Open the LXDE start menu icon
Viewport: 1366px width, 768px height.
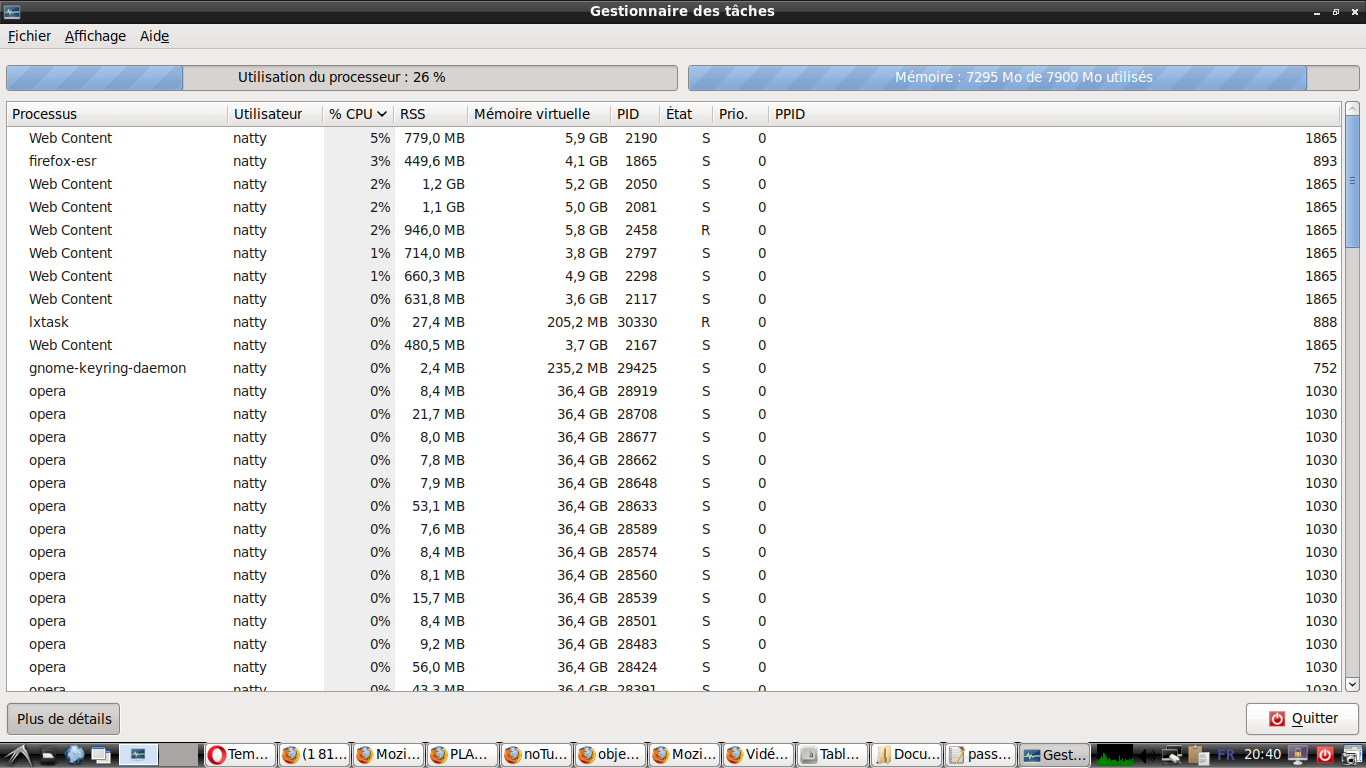(16, 755)
